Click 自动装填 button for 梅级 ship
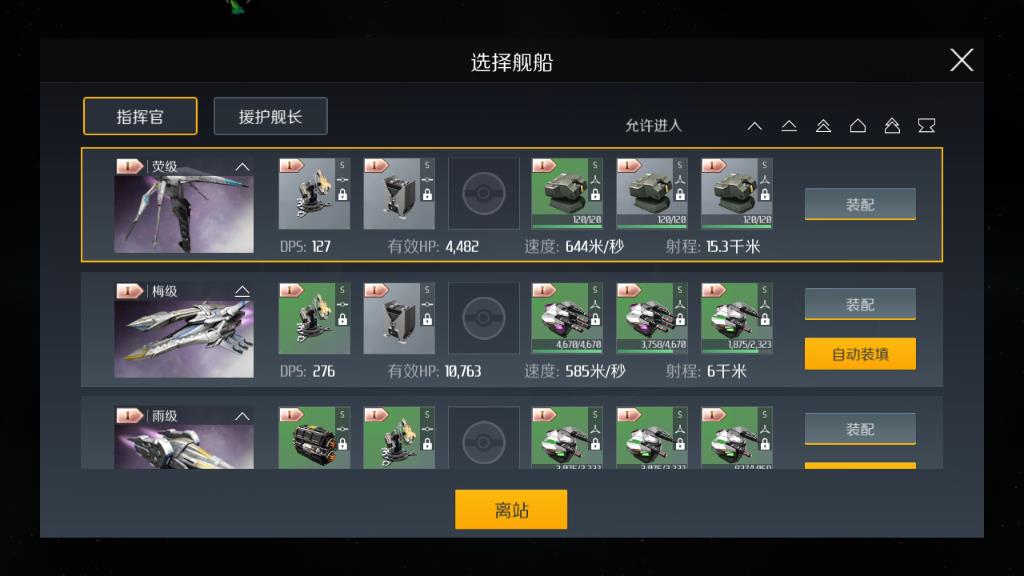 [860, 354]
